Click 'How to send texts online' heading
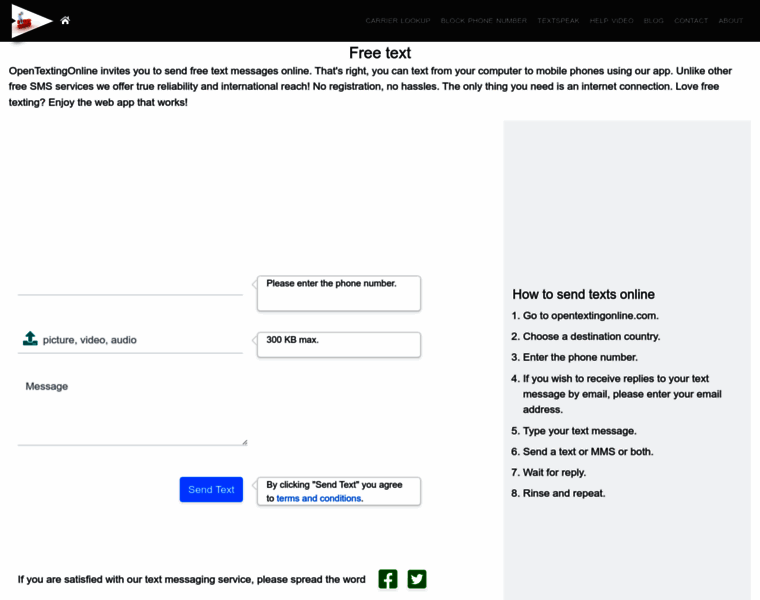Image resolution: width=760 pixels, height=600 pixels. [584, 295]
